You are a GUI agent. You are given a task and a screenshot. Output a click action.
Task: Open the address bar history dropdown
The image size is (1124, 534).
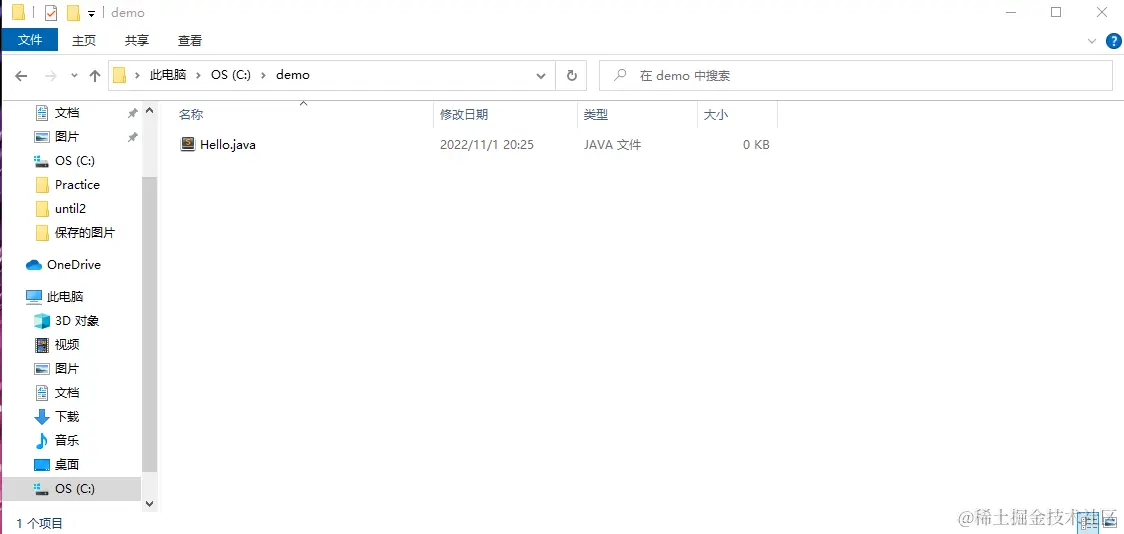(541, 76)
